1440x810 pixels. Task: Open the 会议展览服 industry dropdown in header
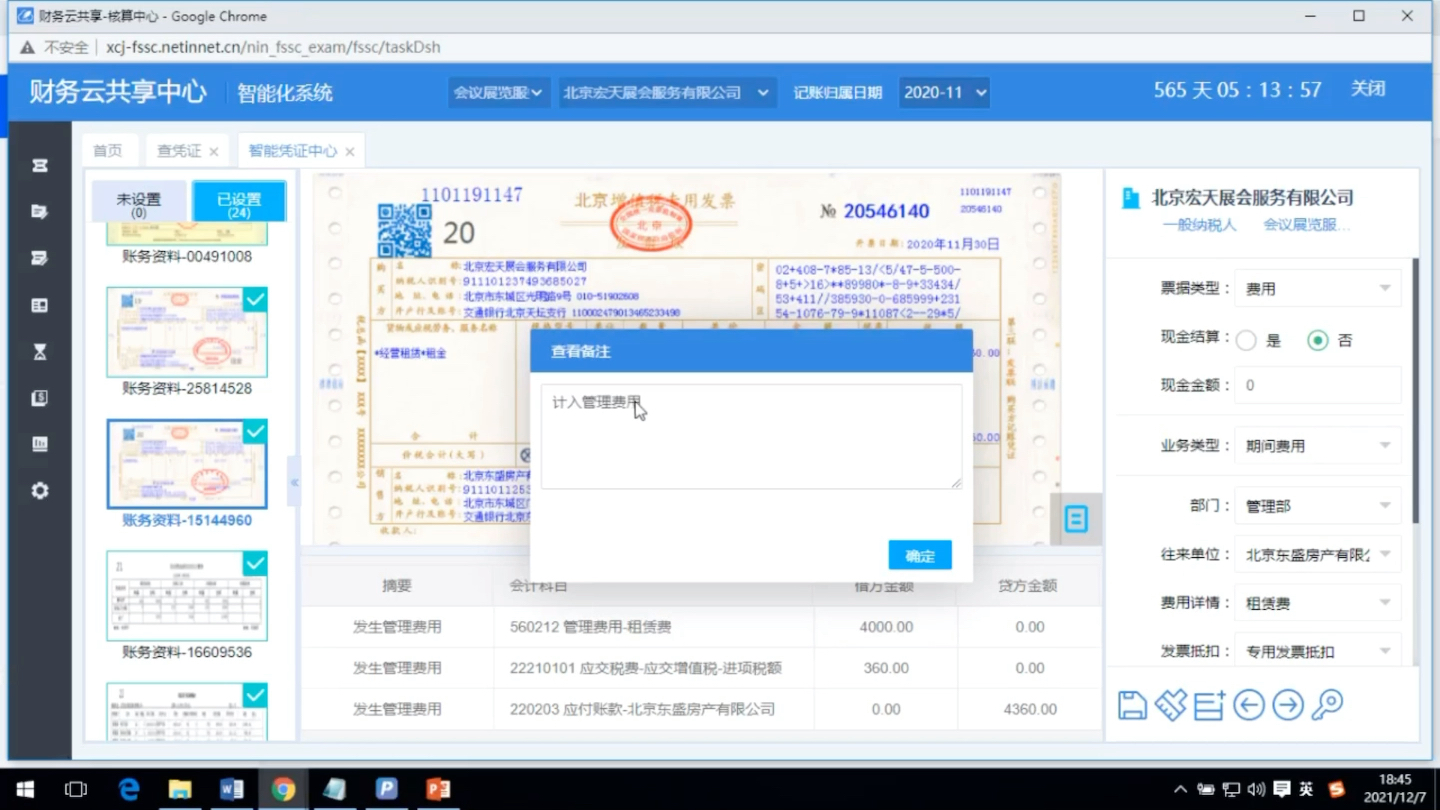point(497,92)
